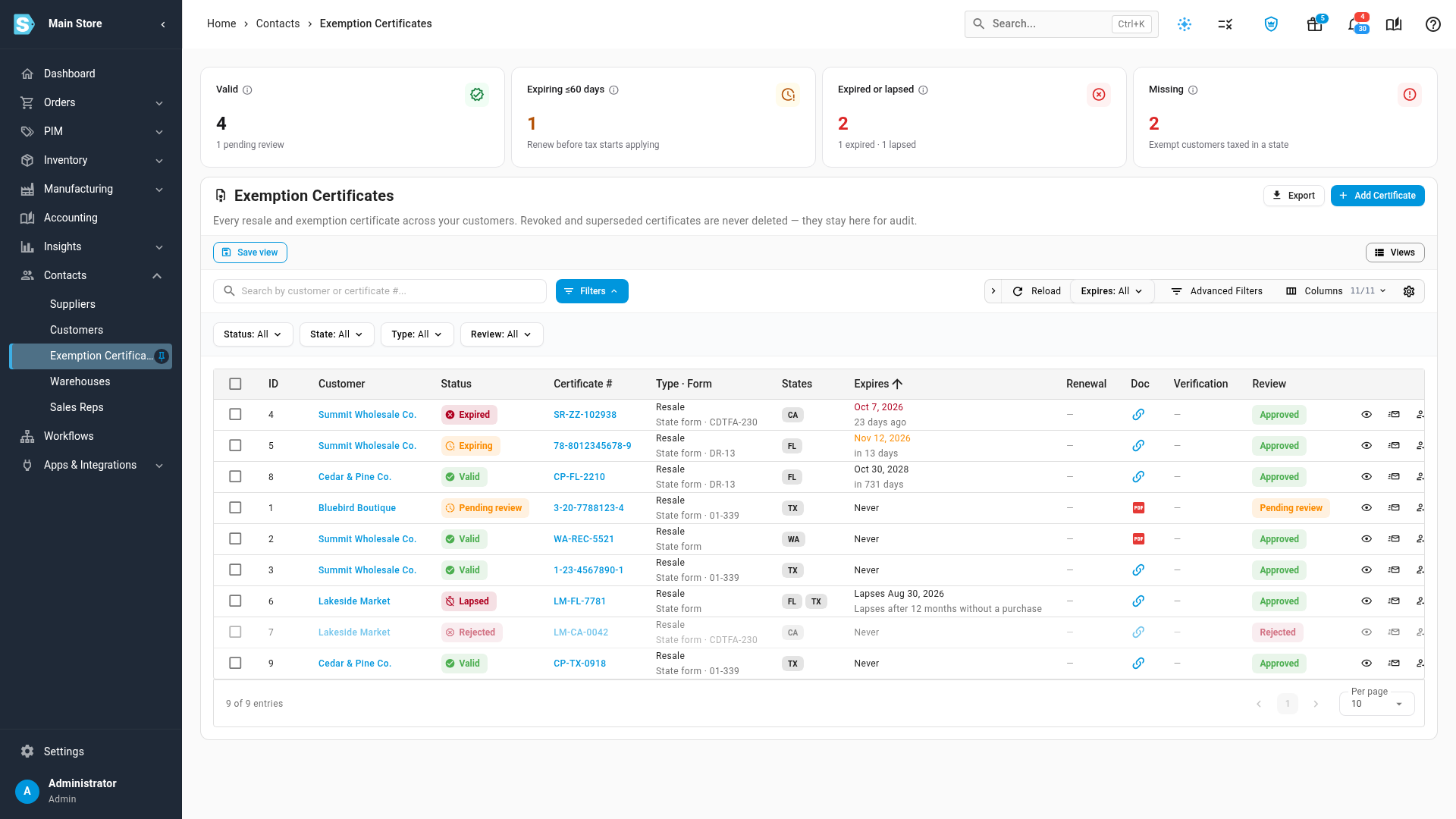Click the Save view button
1456x819 pixels.
250,253
